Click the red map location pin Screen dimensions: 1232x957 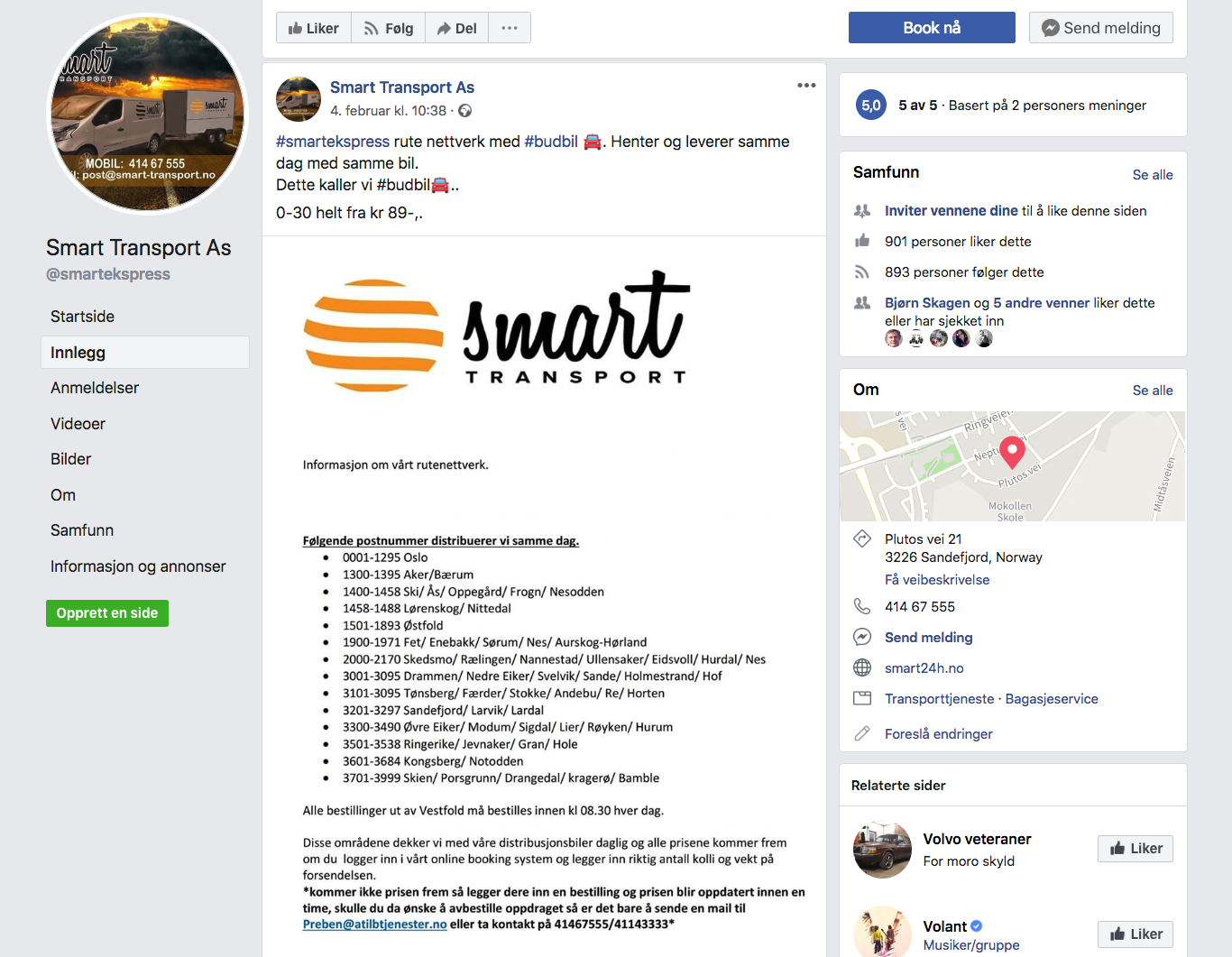[1012, 451]
